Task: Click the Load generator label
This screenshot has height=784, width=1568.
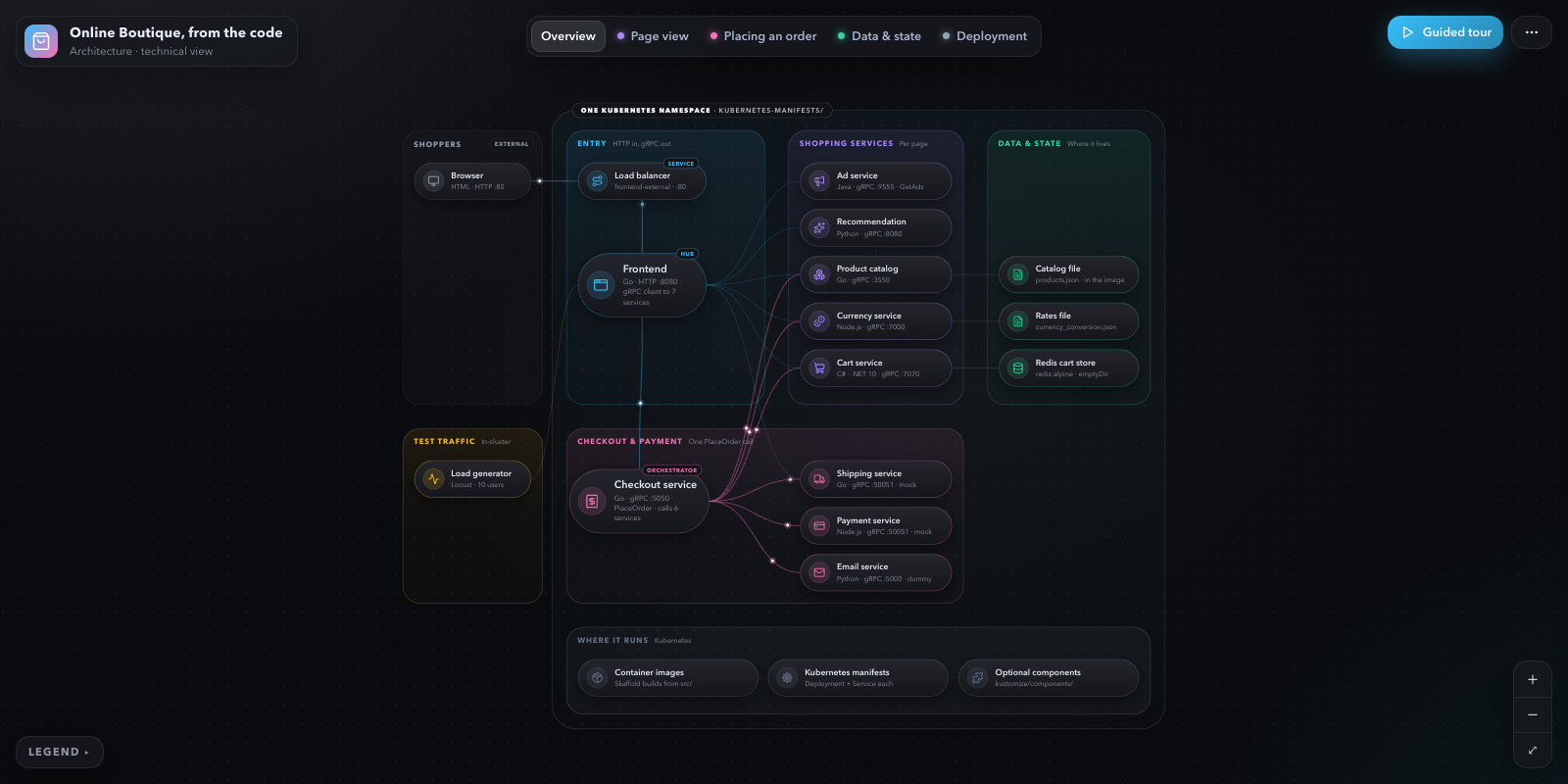Action: pos(481,473)
